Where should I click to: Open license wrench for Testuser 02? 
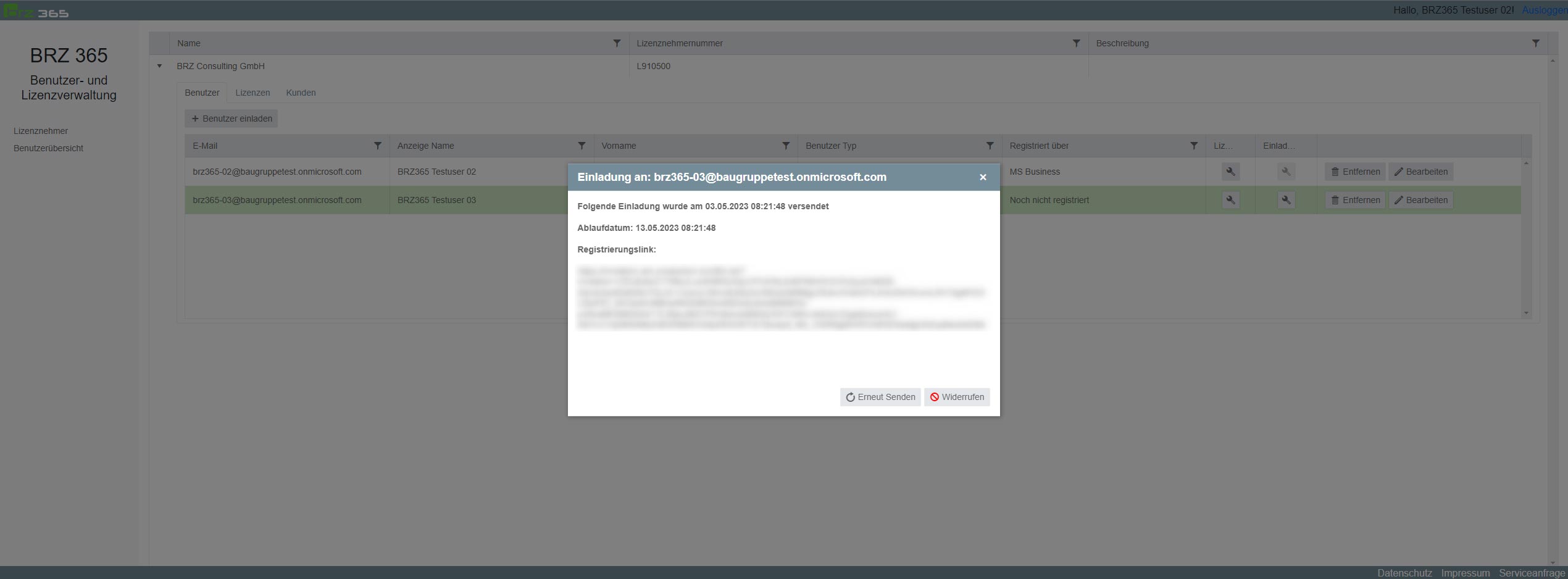click(1230, 172)
